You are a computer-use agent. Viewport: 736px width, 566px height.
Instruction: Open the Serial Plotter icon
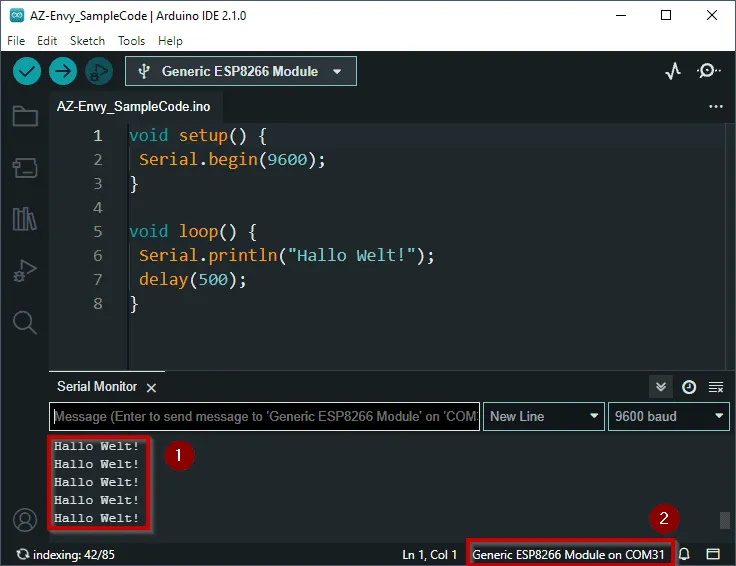(674, 72)
